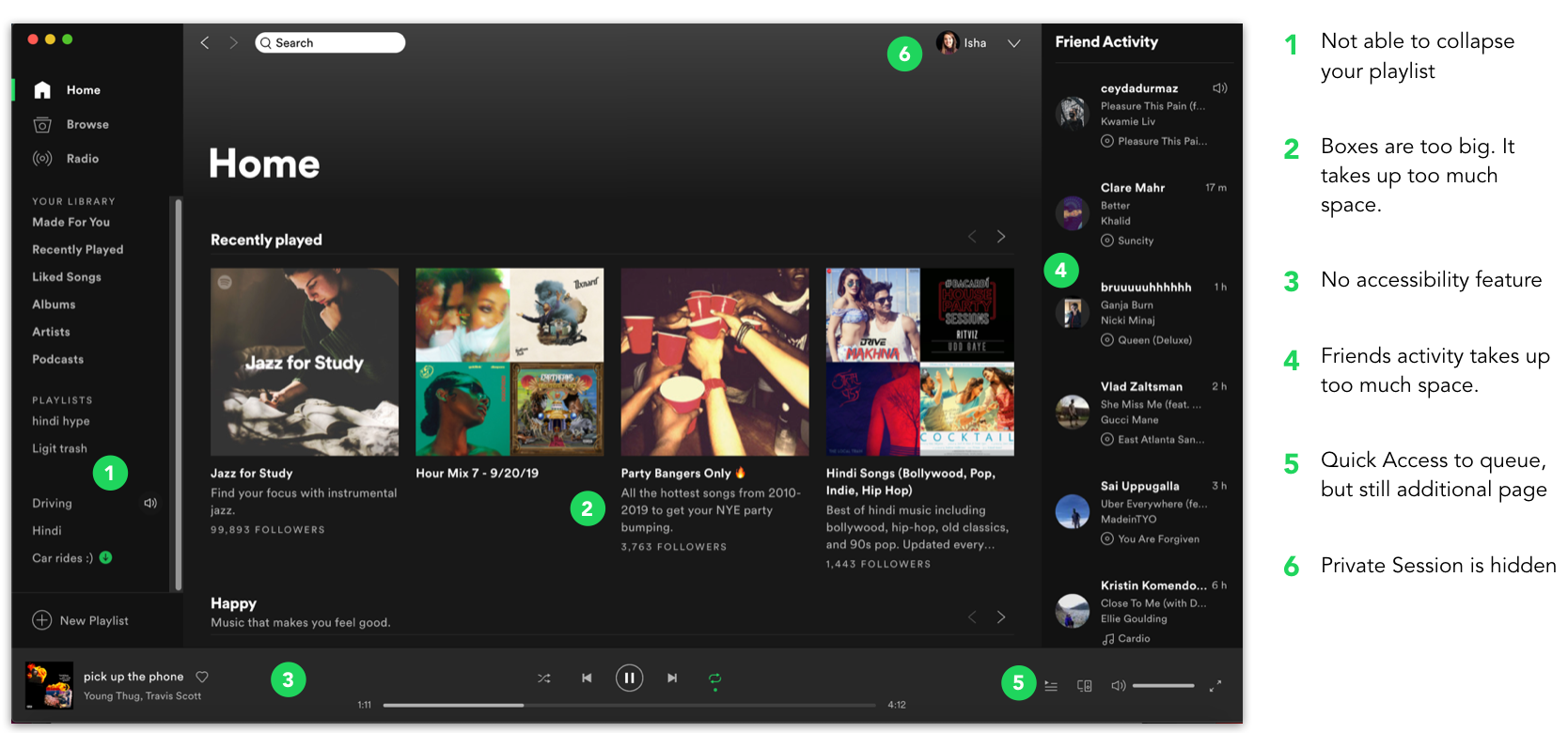
Task: Skip to the next track
Action: coord(672,678)
